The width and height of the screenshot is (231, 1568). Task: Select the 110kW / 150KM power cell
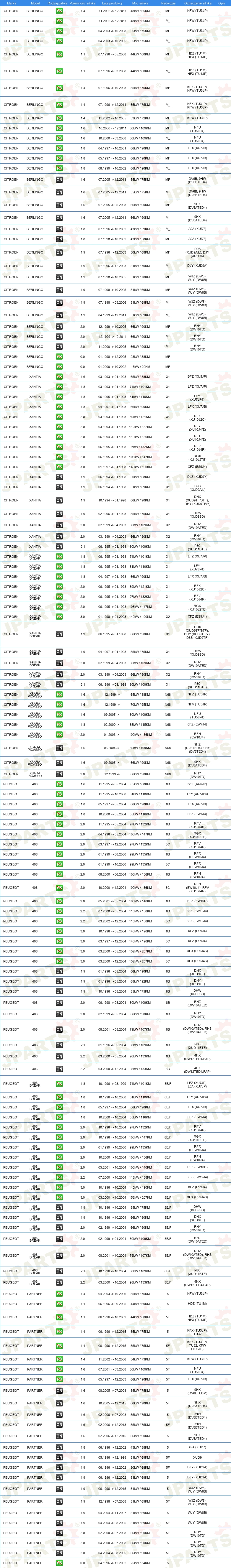pos(140,437)
